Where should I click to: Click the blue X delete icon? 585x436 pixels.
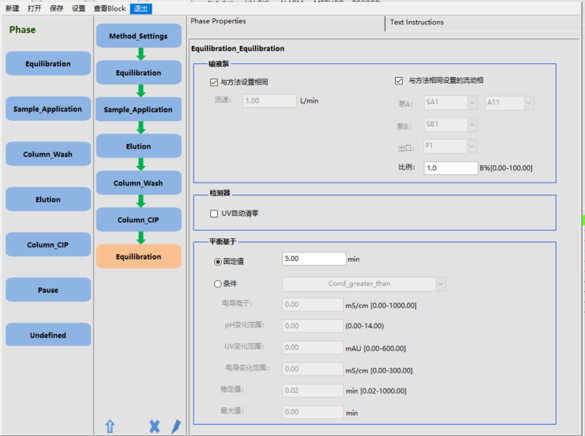154,426
